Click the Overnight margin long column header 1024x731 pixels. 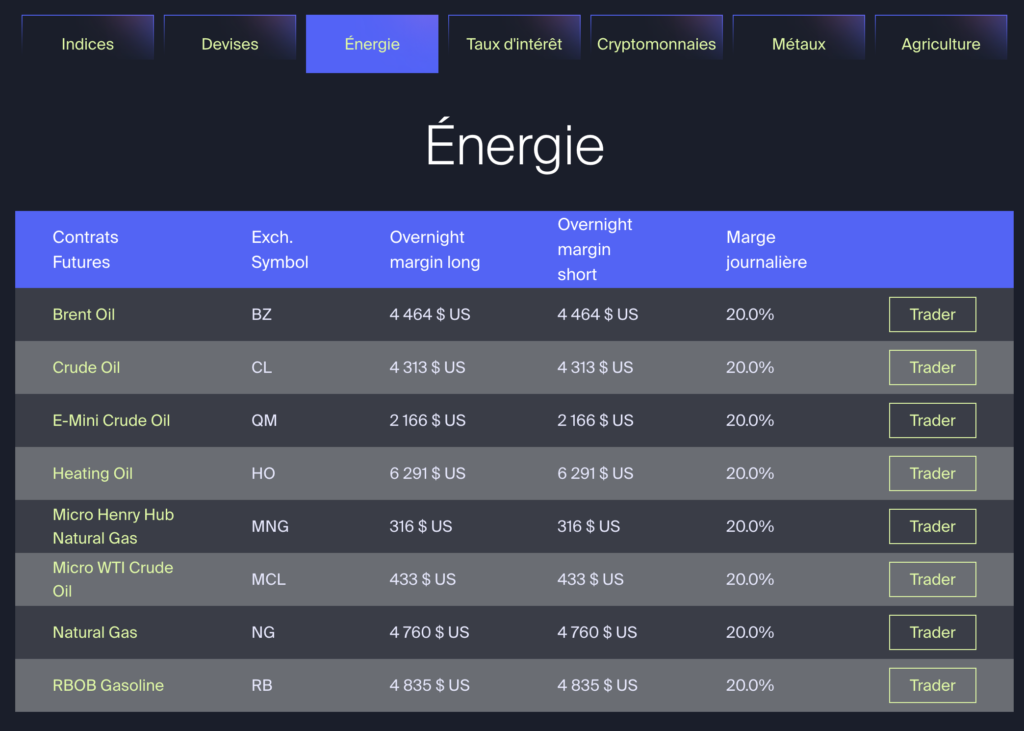[x=434, y=250]
